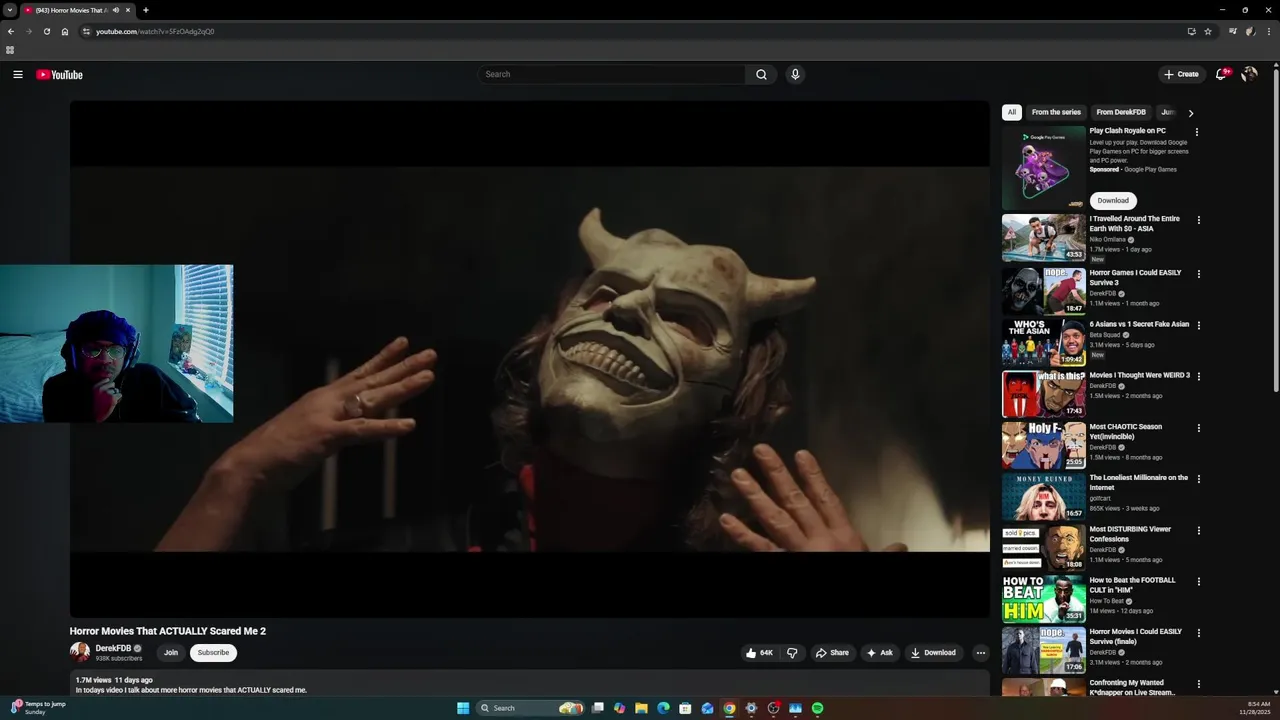Show more filter chips with the arrow
This screenshot has width=1280, height=720.
[1190, 113]
